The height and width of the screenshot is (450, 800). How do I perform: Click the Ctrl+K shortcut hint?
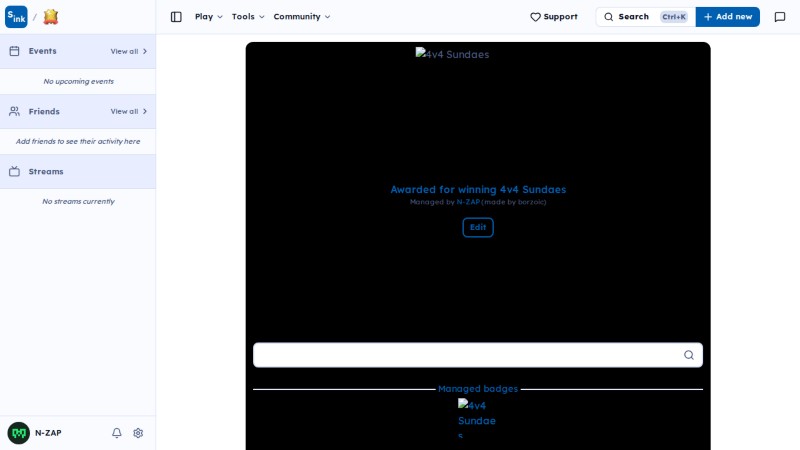pos(673,17)
